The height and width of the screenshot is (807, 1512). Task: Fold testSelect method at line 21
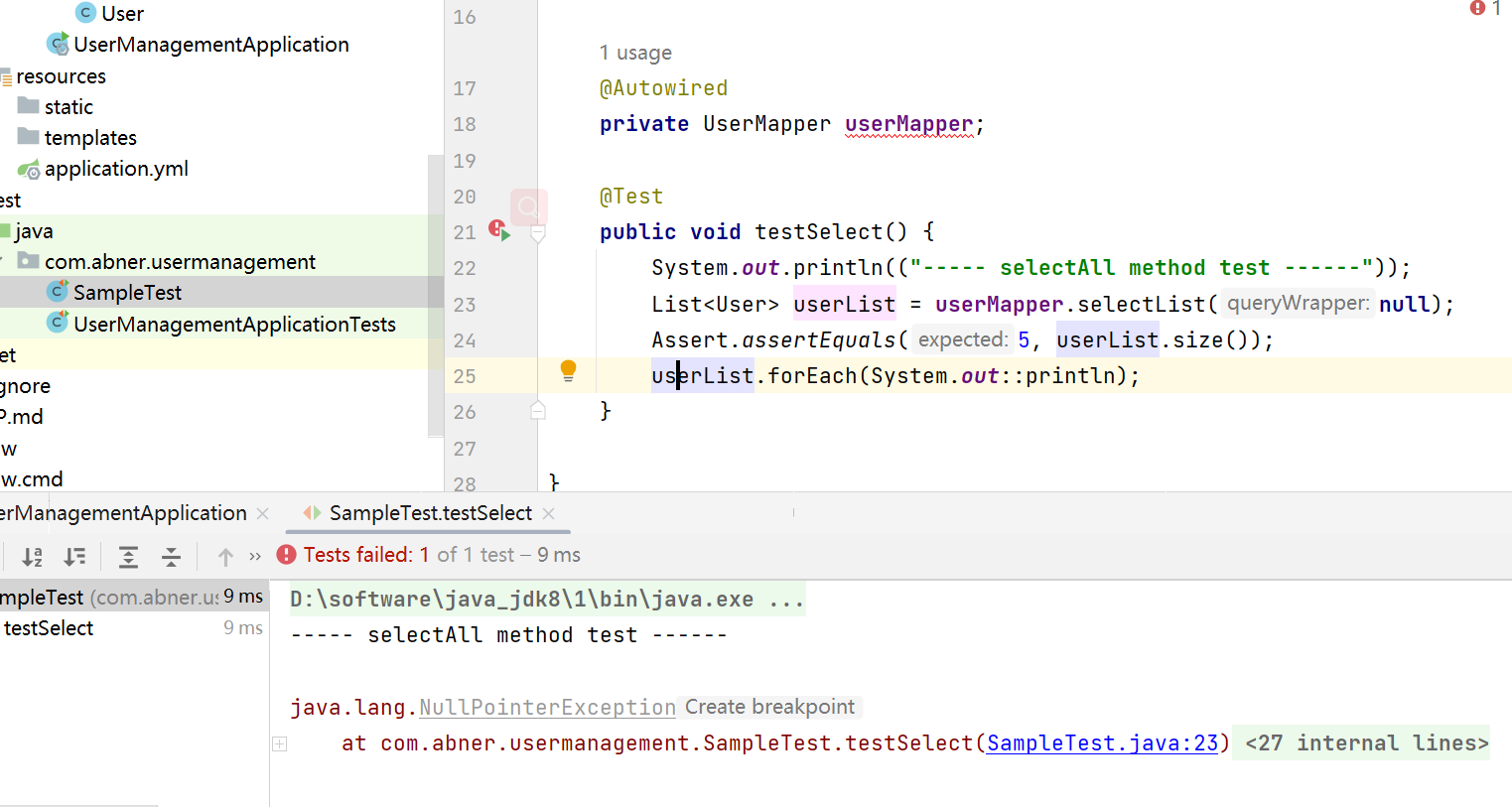538,234
